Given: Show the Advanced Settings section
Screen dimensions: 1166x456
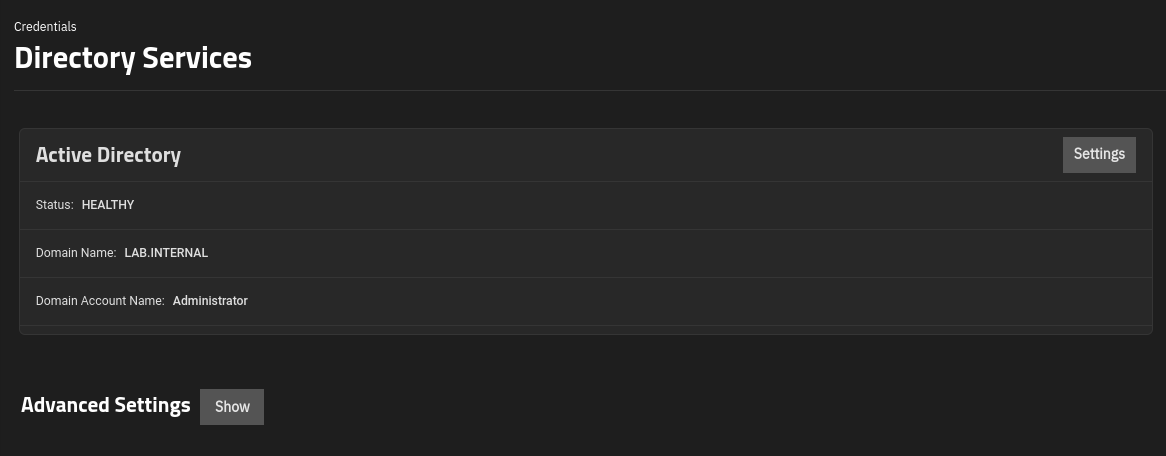Looking at the screenshot, I should (x=232, y=407).
